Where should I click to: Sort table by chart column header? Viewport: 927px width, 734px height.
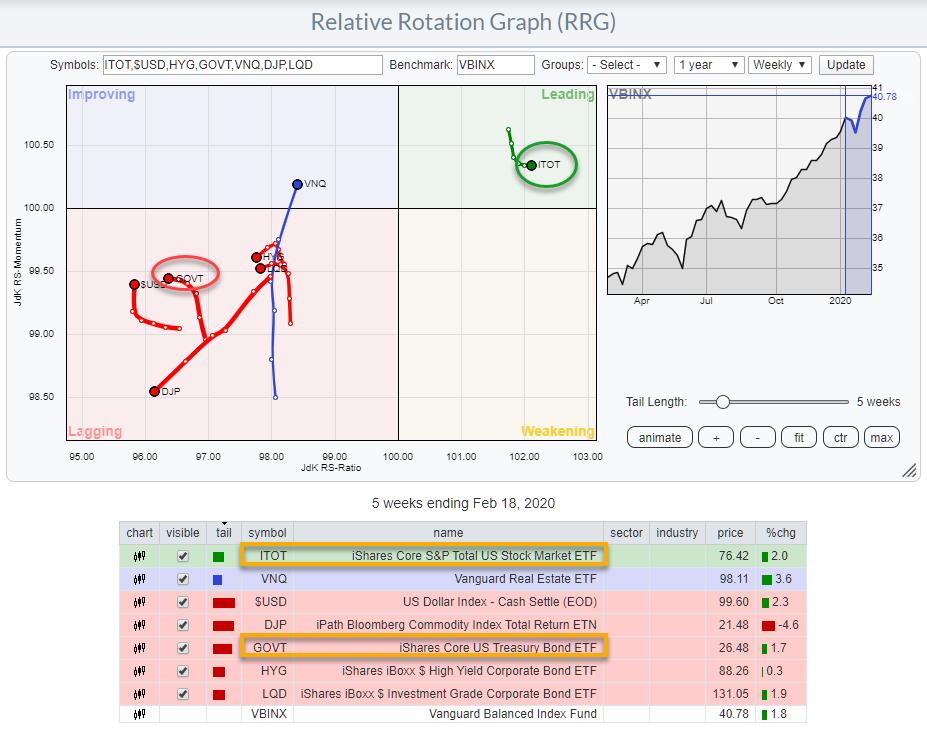[140, 532]
